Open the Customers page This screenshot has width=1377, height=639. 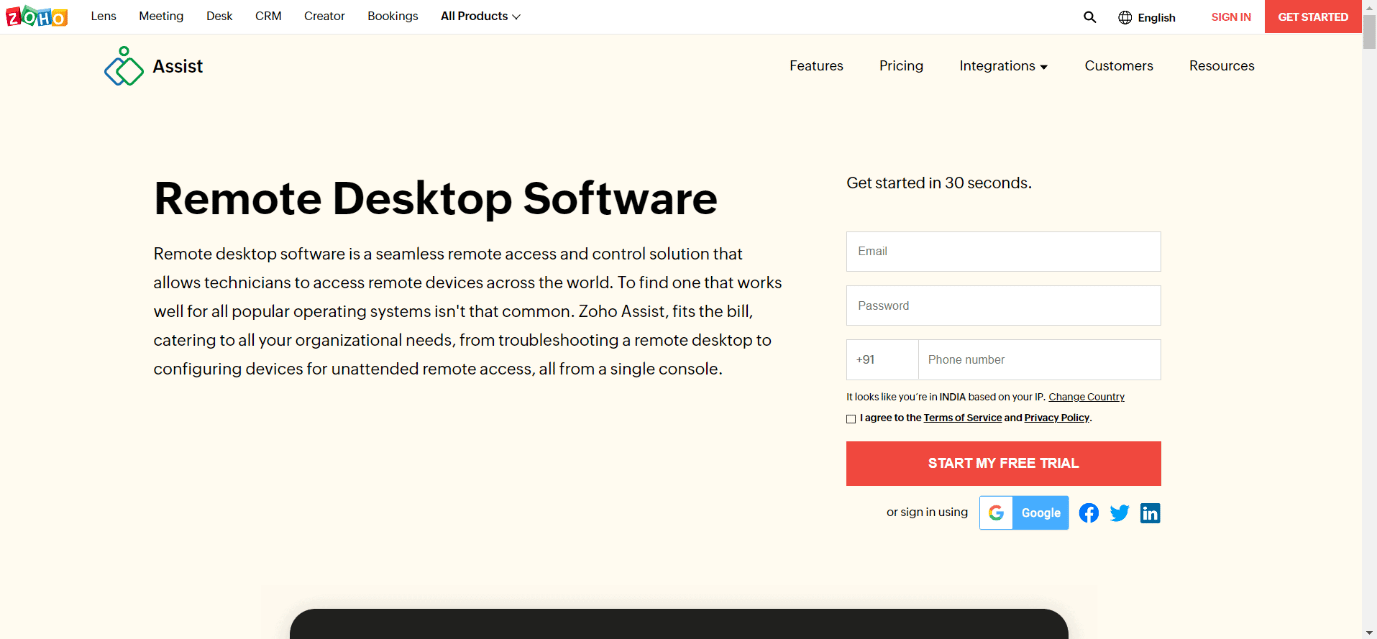click(x=1119, y=66)
